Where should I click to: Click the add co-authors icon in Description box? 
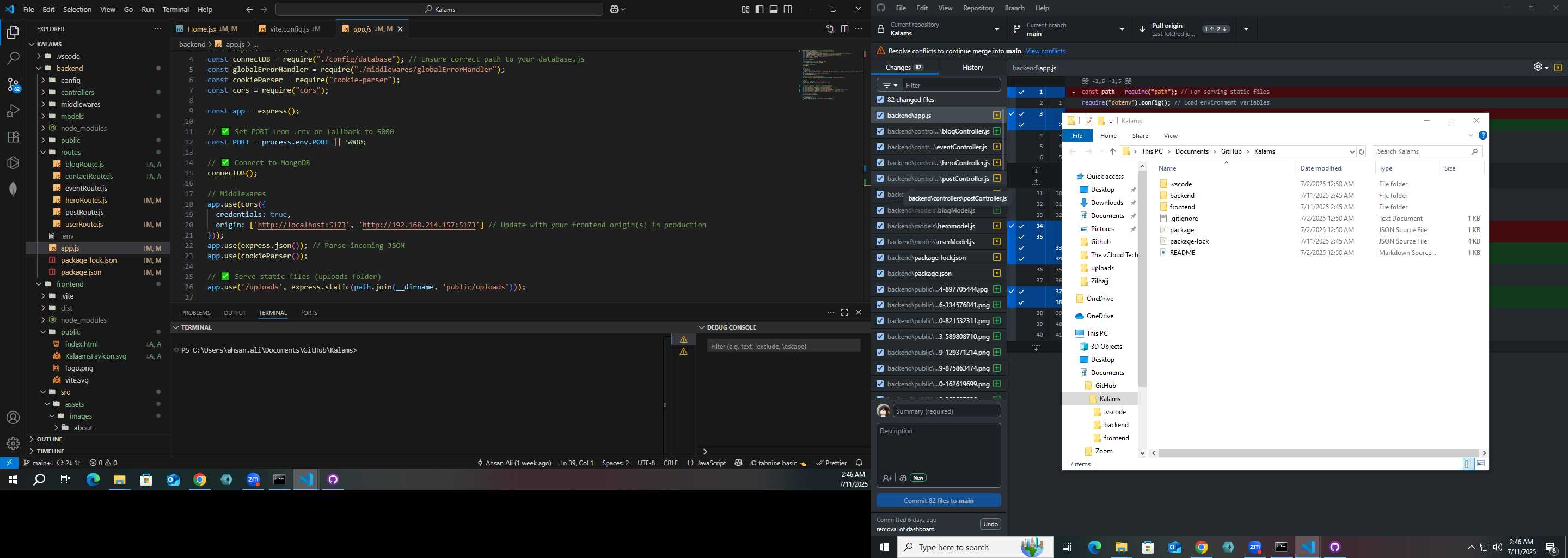pos(887,478)
